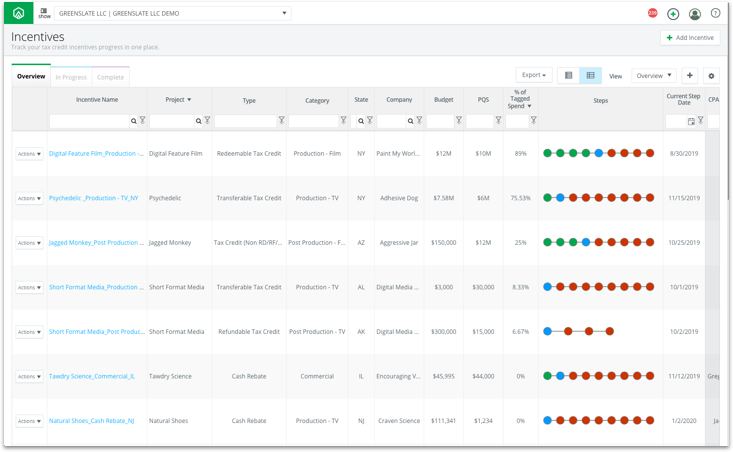Open Short Format Media_Production incentive link
Viewport: 733px width, 452px height.
[x=96, y=287]
